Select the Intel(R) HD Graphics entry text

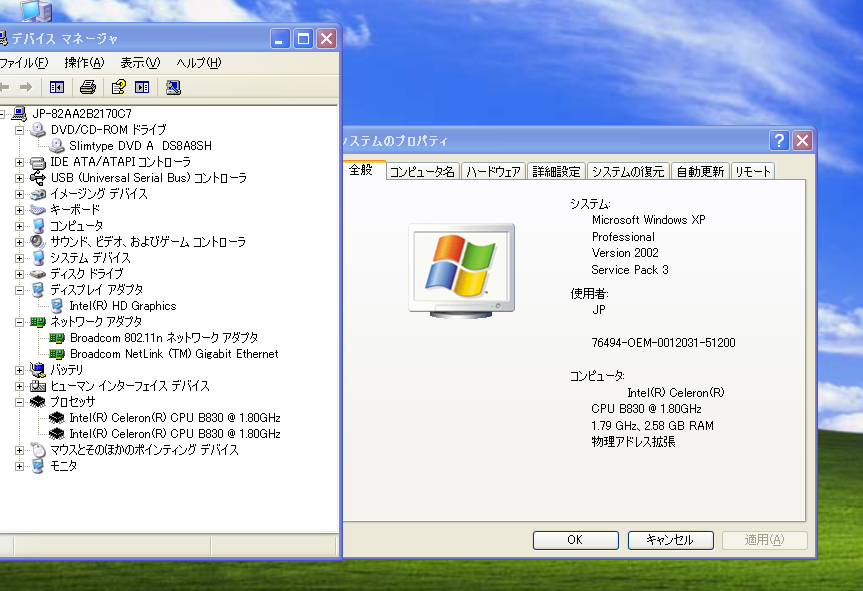[x=123, y=306]
